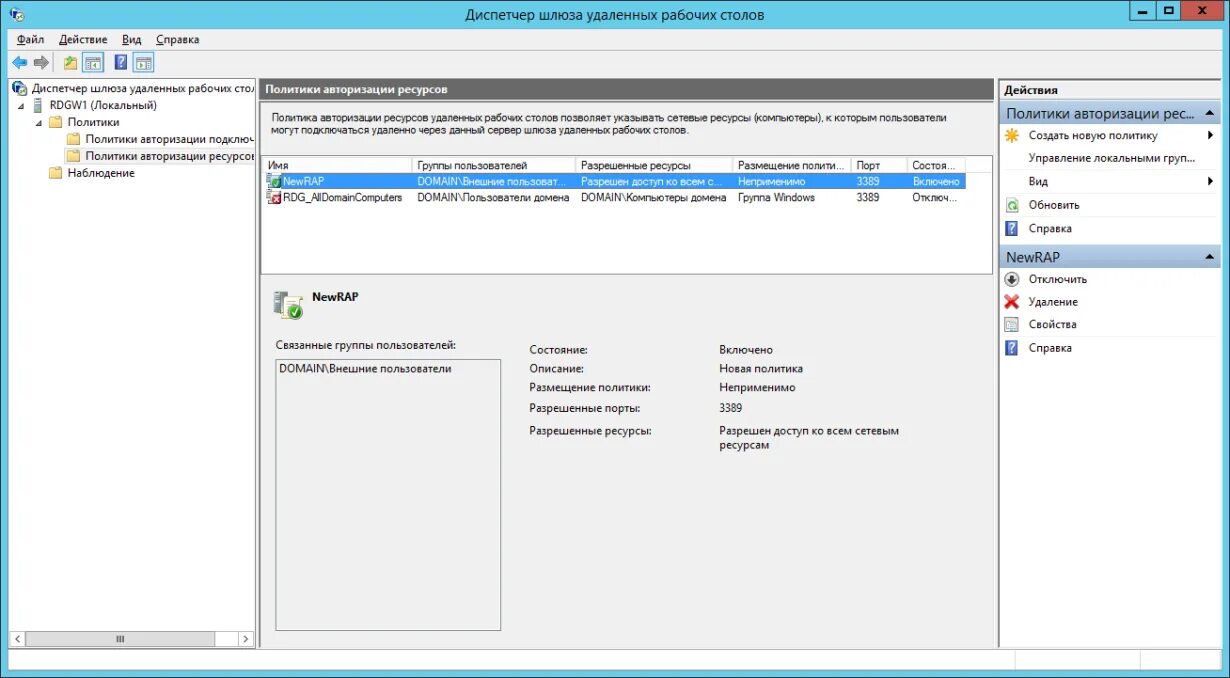Screen dimensions: 1230x678
Task: Collapse the Политики tree node
Action: 39,123
